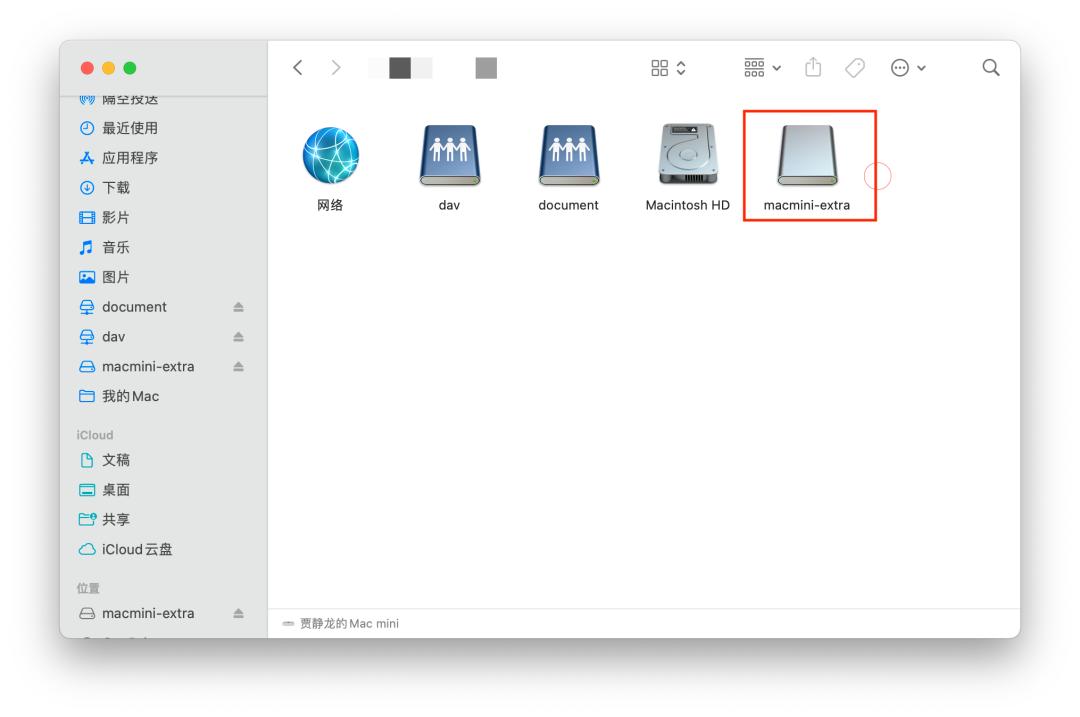Select the document shared drive icon

pyautogui.click(x=569, y=155)
